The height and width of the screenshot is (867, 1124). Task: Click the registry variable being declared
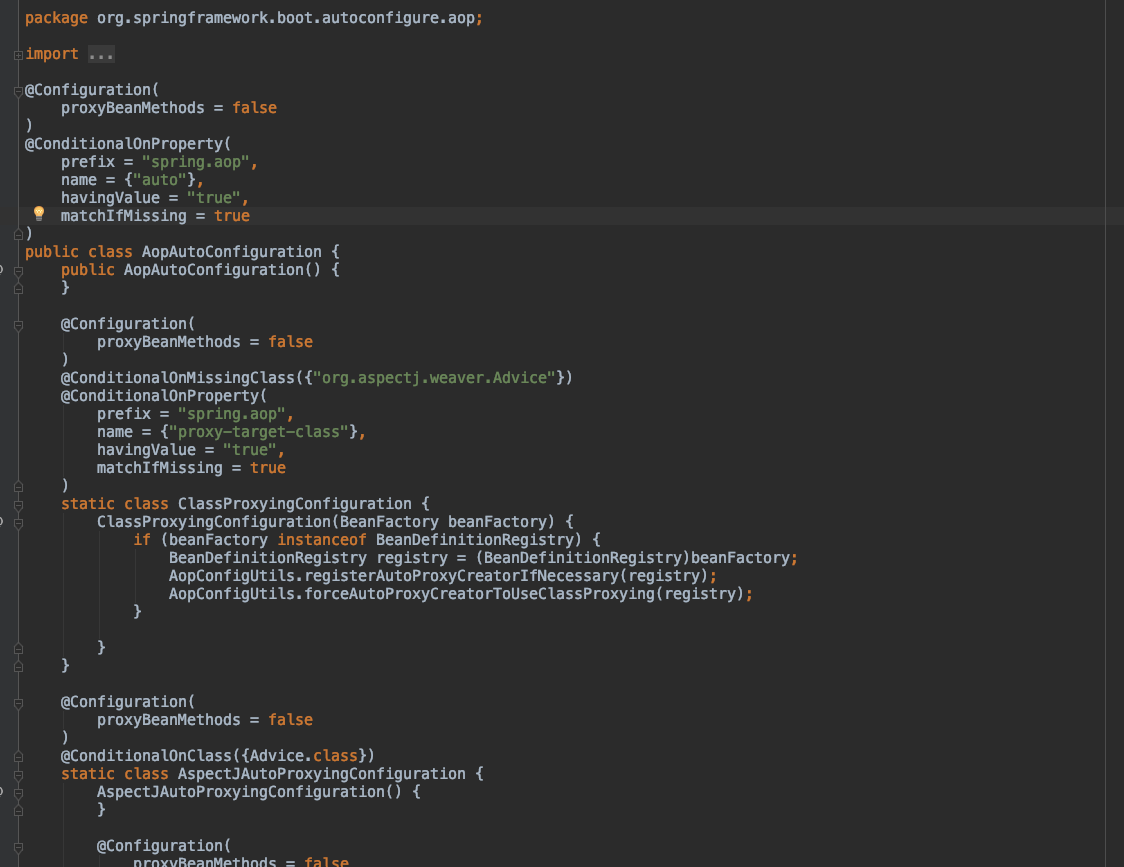pos(411,558)
